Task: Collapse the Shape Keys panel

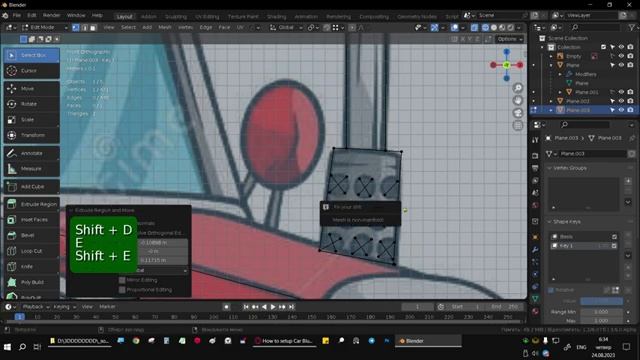Action: pyautogui.click(x=549, y=222)
